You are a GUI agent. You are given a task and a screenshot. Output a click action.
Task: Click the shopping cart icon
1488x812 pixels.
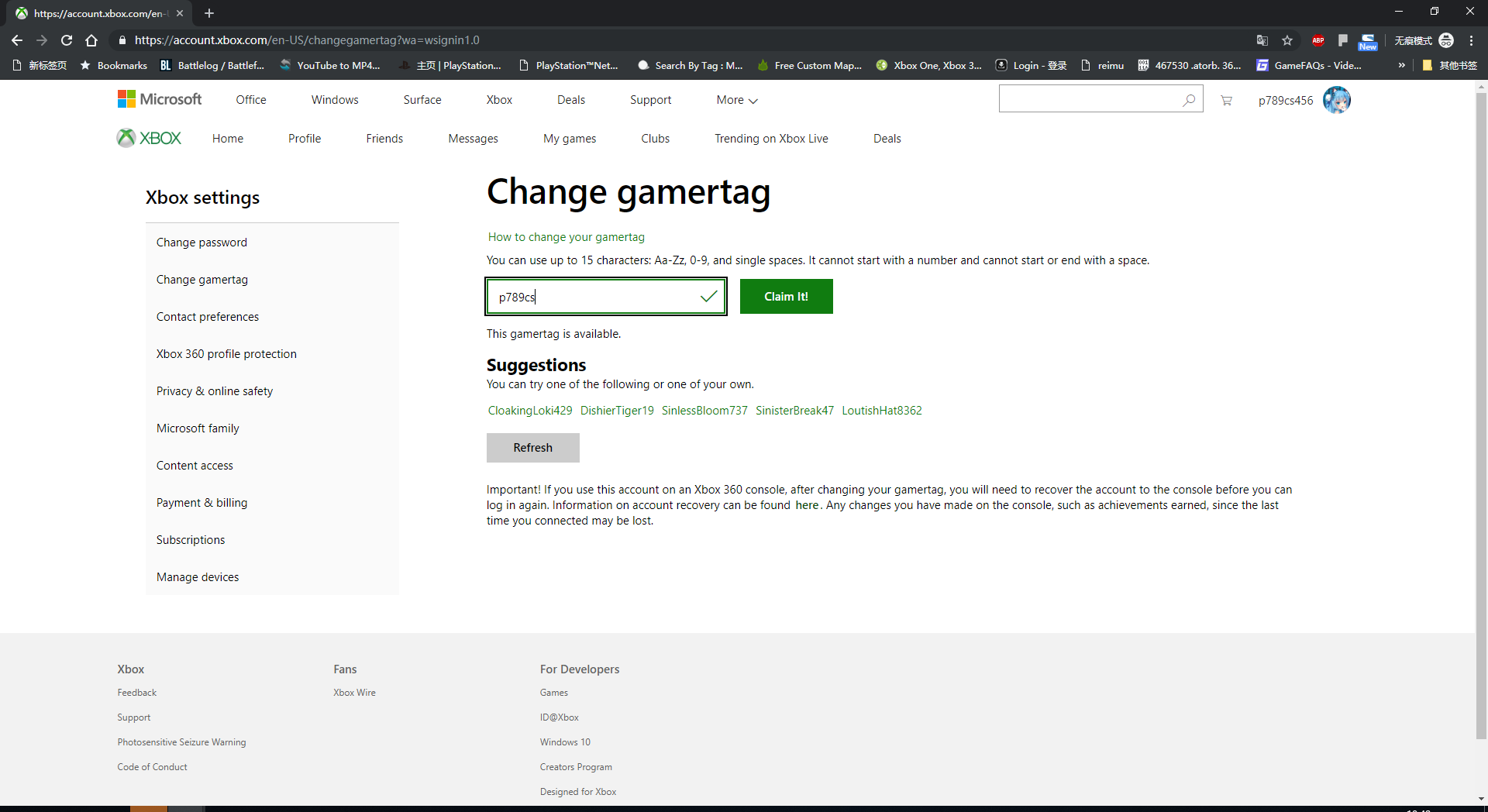pyautogui.click(x=1226, y=100)
